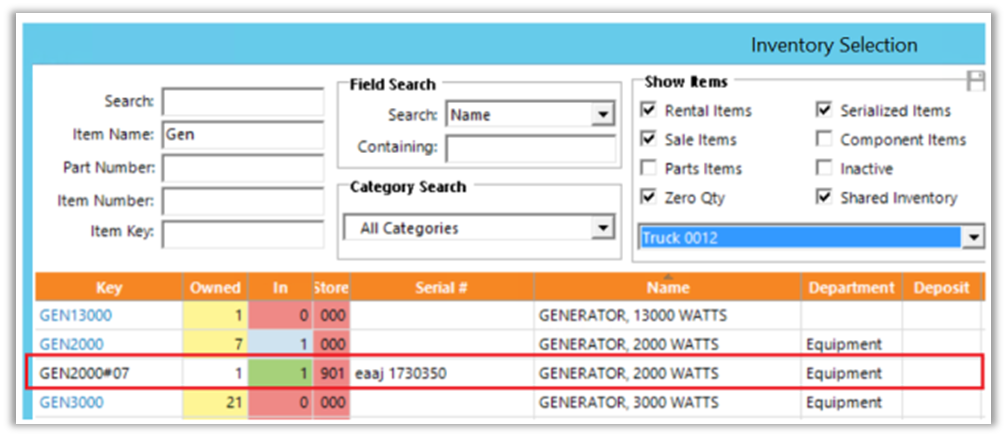Open the Truck 0012 location dropdown
Viewport: 1007px width, 437px height.
click(x=972, y=238)
